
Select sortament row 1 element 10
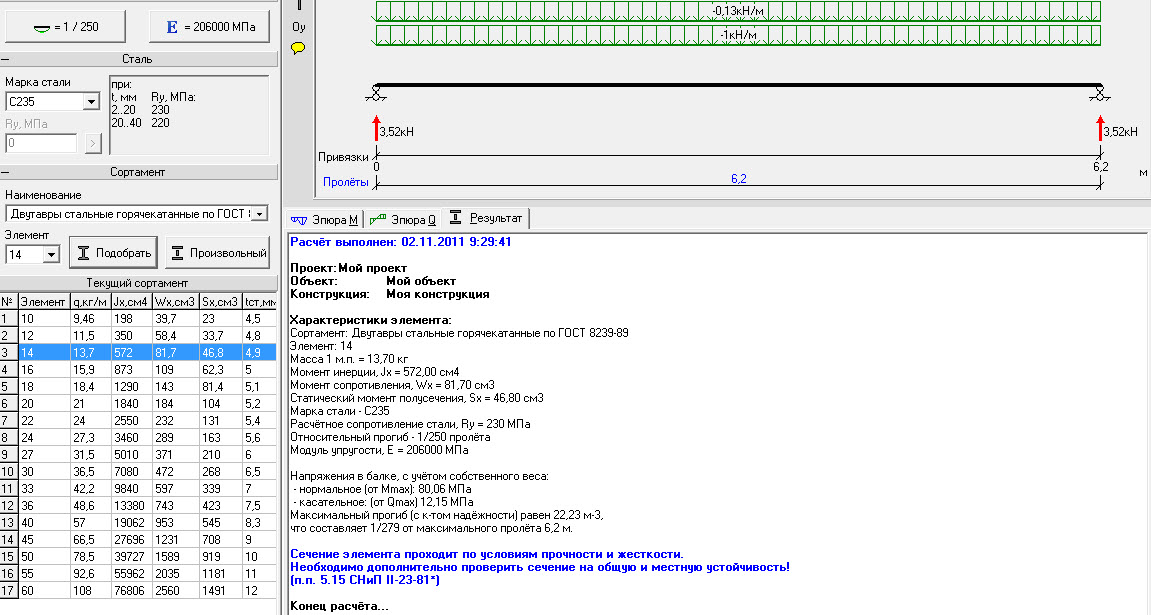point(138,319)
